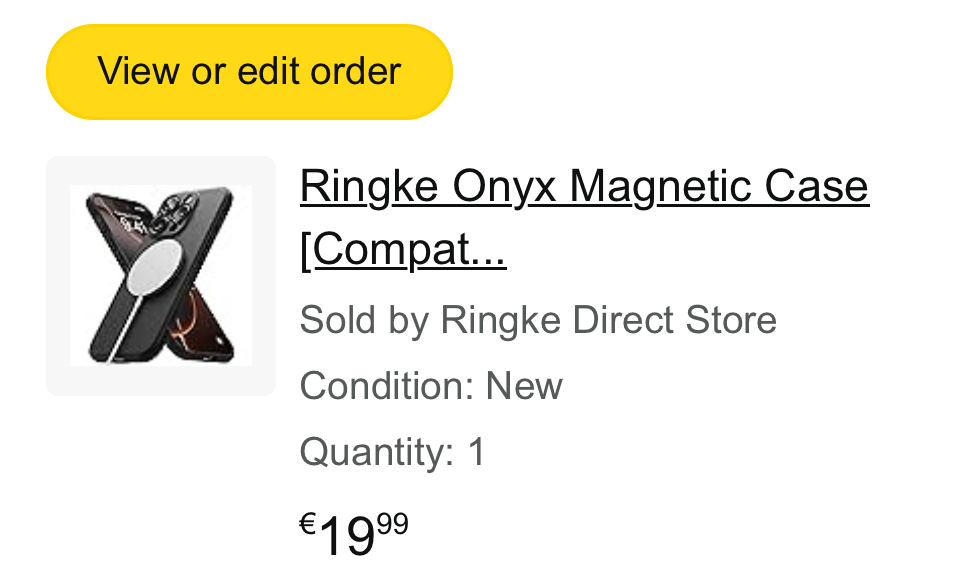Click the euro currency symbol

point(308,523)
